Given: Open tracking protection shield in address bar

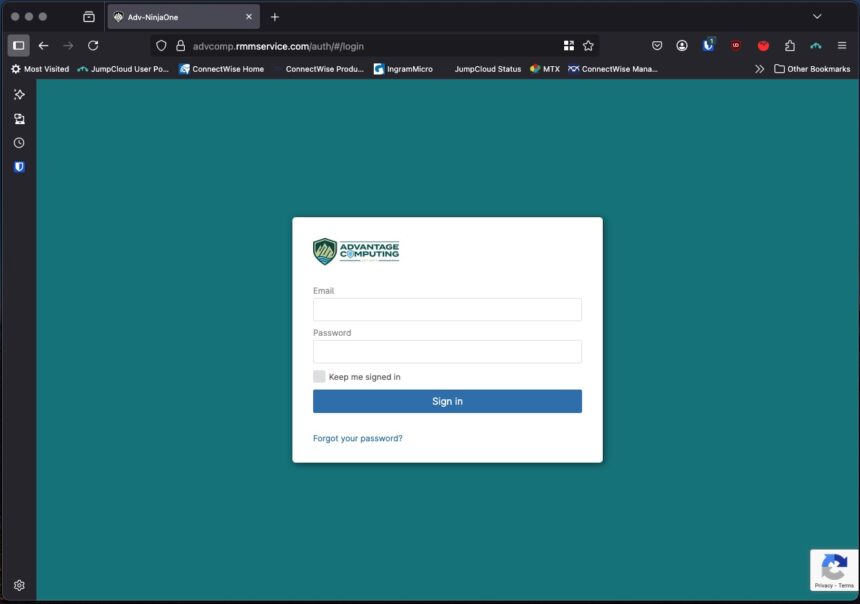Looking at the screenshot, I should click(161, 46).
